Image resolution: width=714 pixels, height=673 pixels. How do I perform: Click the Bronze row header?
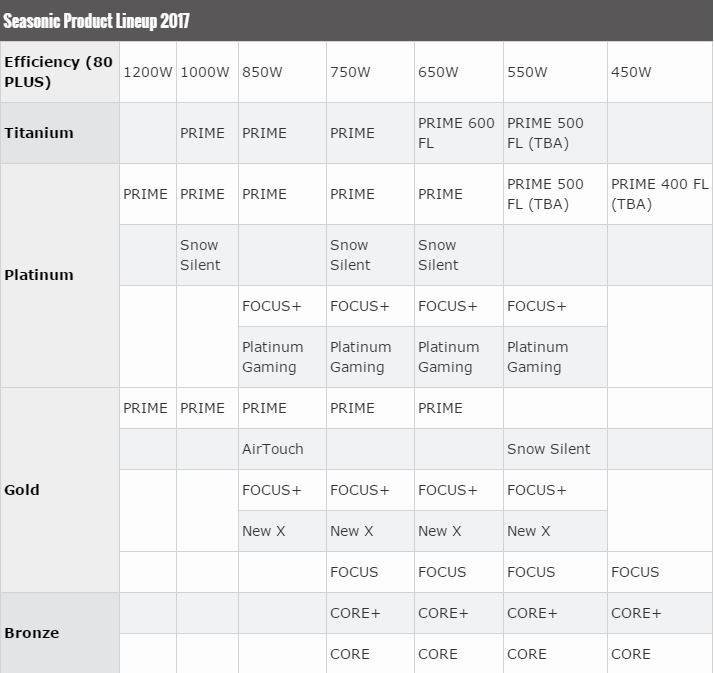32,633
